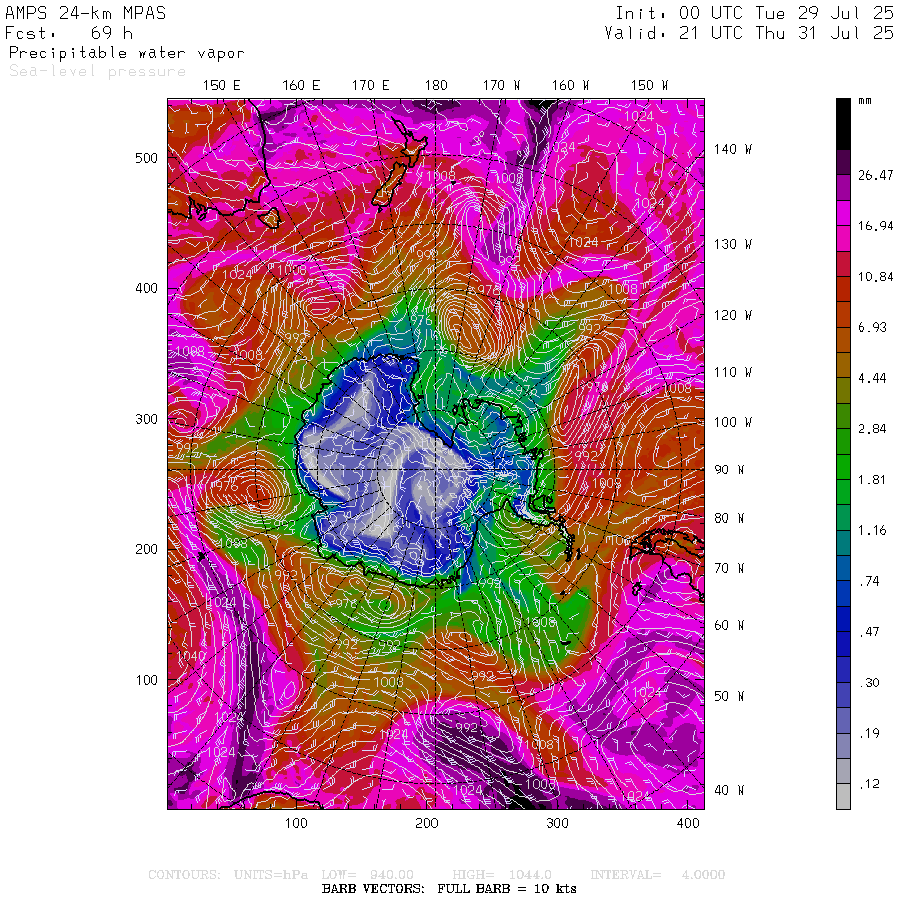Screen dimensions: 900x900
Task: Click the light gray swatch at the colorbar bottom
Action: pyautogui.click(x=843, y=796)
